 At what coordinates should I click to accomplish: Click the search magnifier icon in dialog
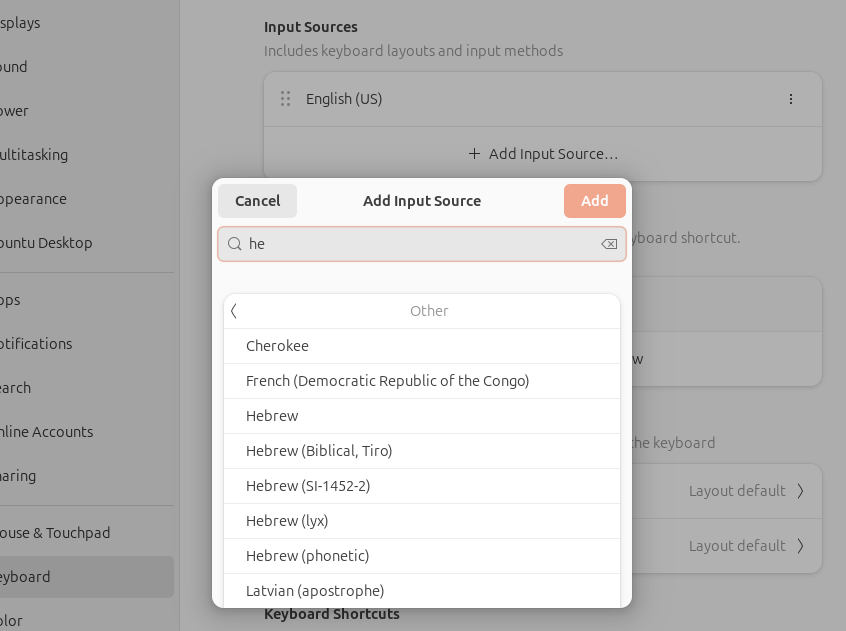click(x=234, y=244)
